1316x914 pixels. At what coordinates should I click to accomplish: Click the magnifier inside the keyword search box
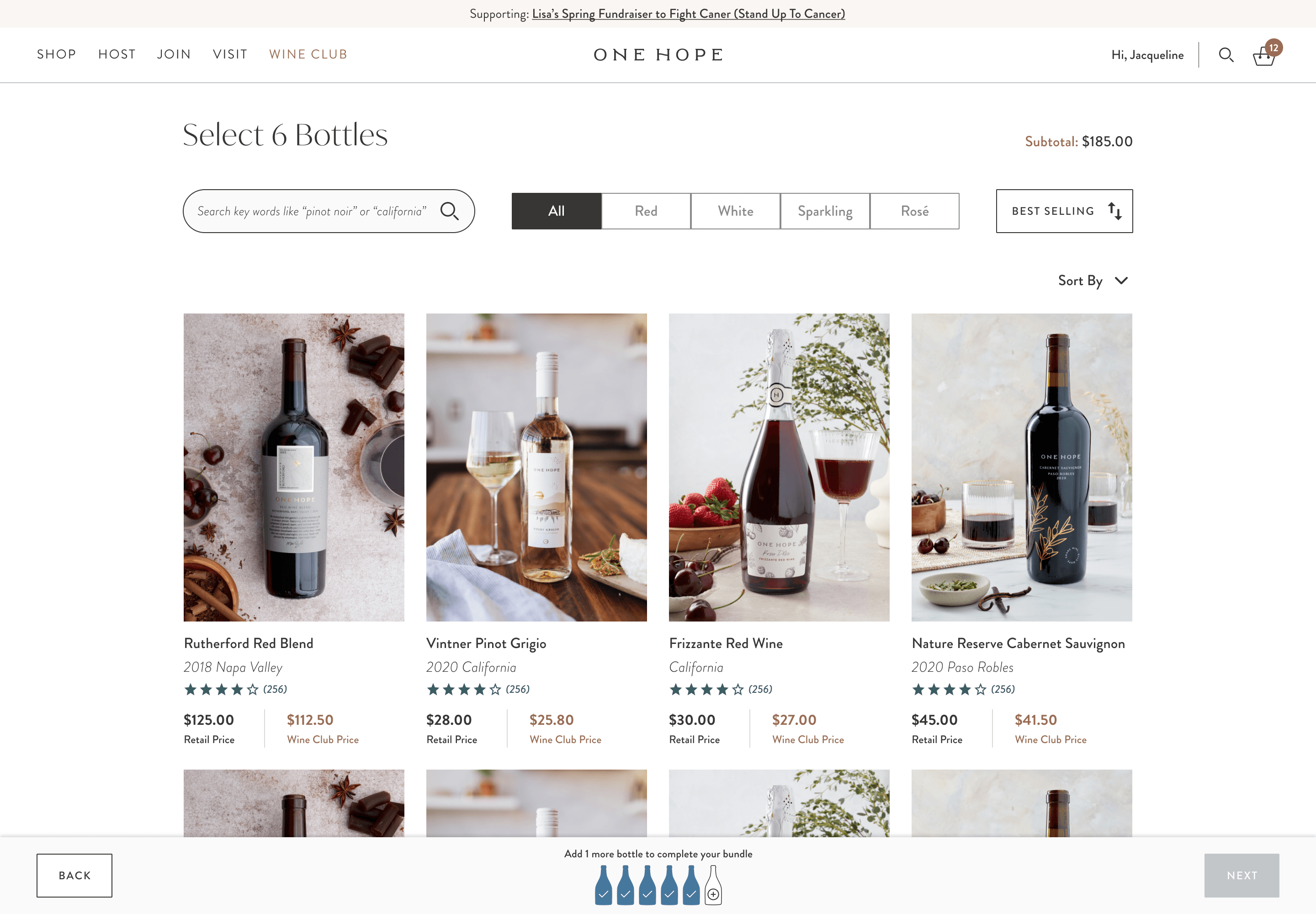tap(450, 211)
